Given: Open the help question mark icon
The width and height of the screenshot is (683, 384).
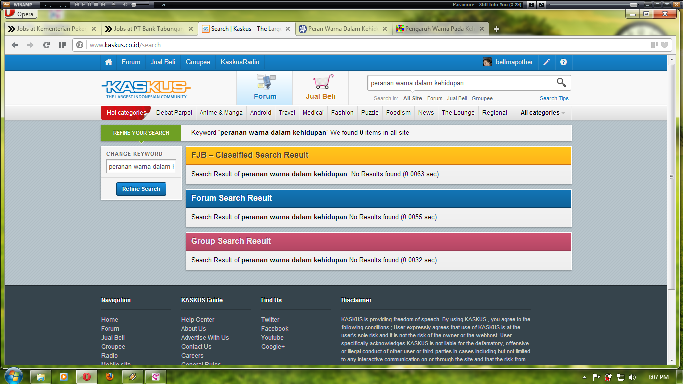Looking at the screenshot, I should [x=563, y=62].
